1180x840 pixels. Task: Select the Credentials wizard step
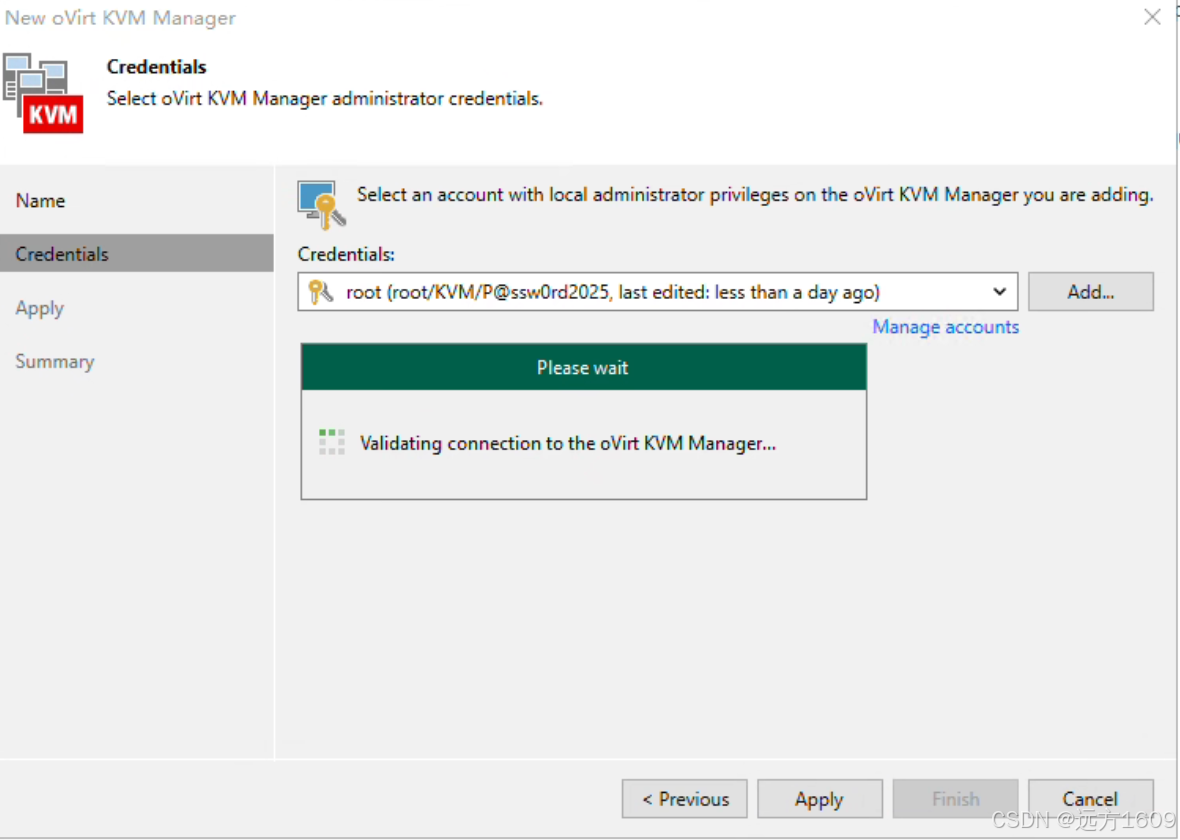click(137, 253)
